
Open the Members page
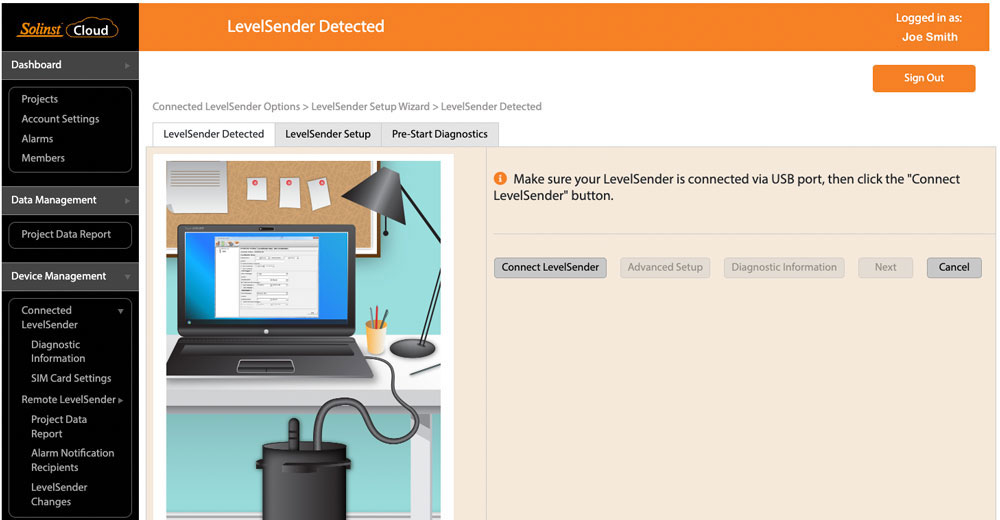(x=43, y=158)
